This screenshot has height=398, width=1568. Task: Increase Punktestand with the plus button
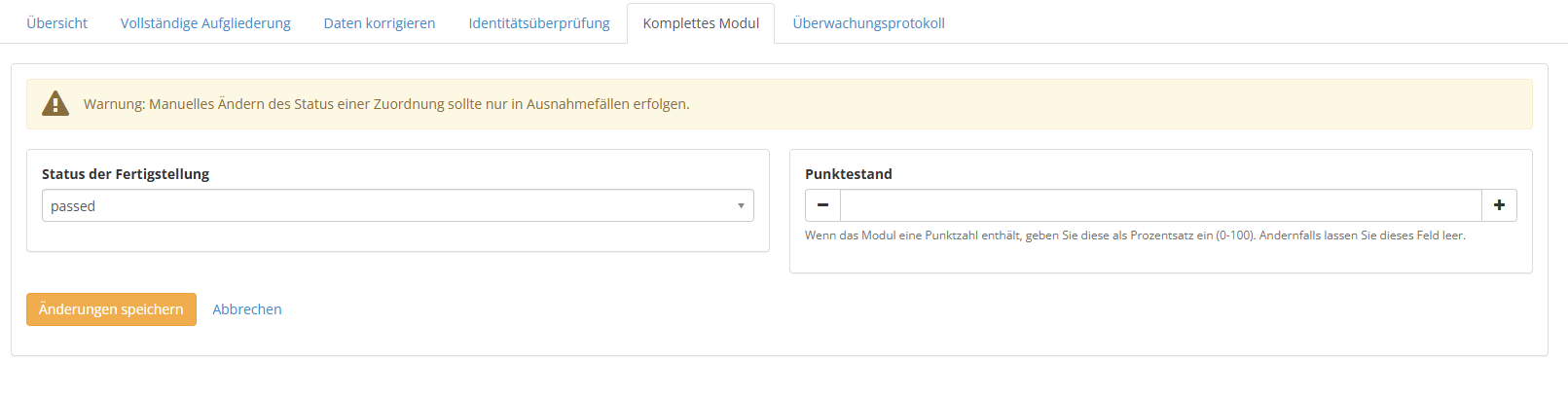pyautogui.click(x=1499, y=205)
